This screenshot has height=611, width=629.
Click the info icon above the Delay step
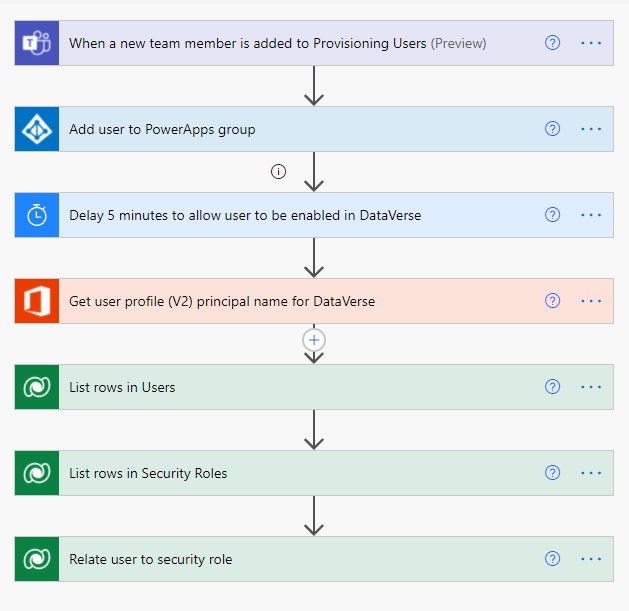[x=279, y=171]
